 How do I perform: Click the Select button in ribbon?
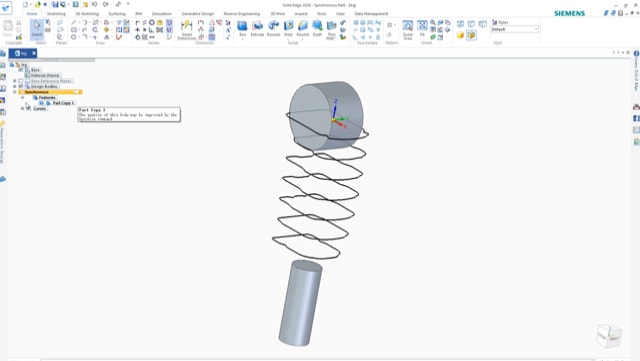pos(37,29)
